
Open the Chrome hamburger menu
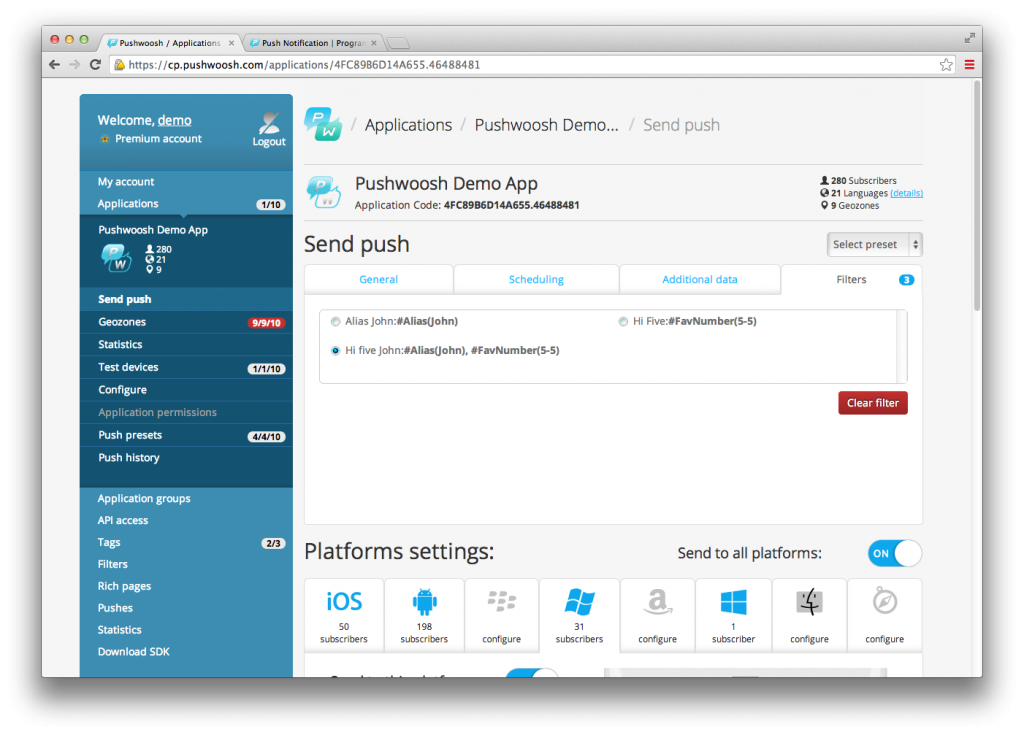coord(969,65)
